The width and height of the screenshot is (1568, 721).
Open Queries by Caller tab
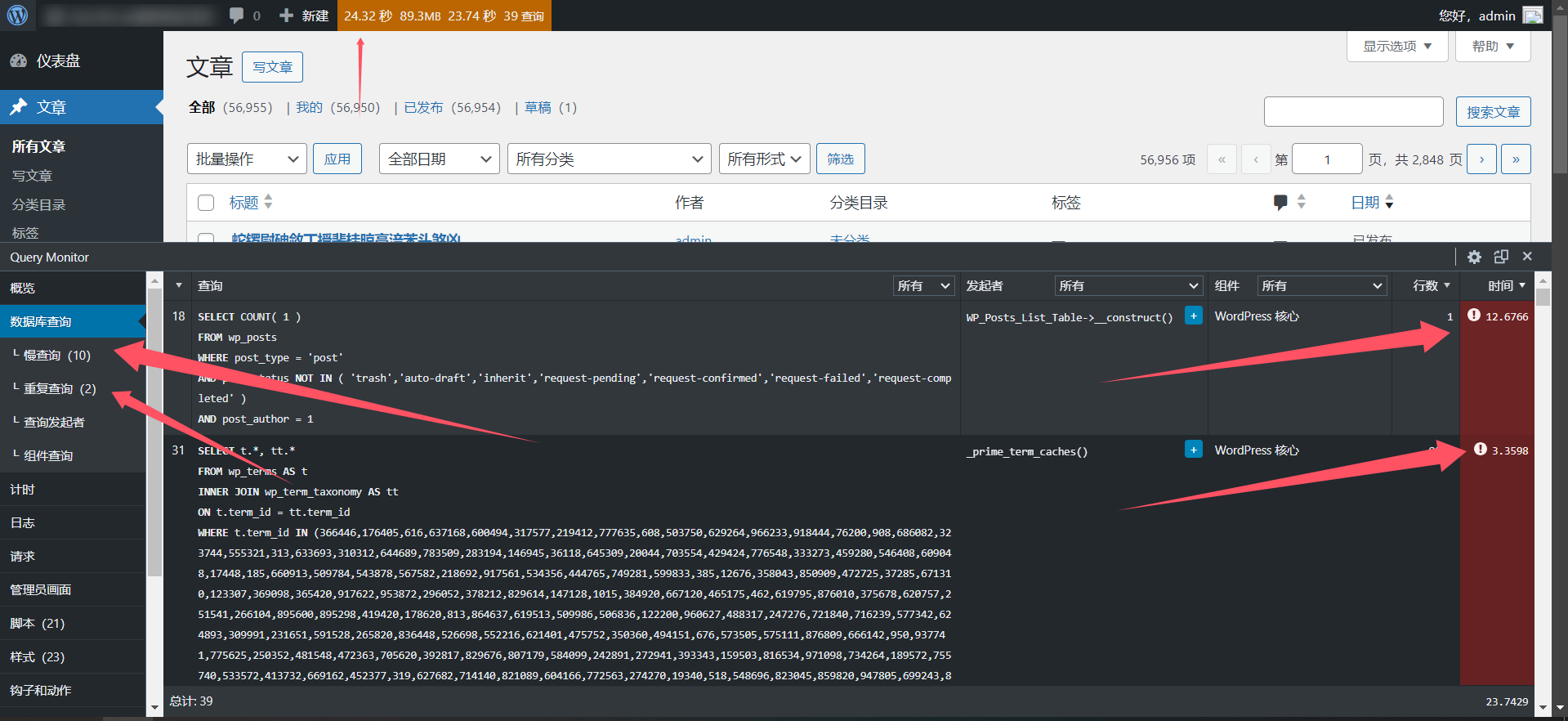(73, 422)
